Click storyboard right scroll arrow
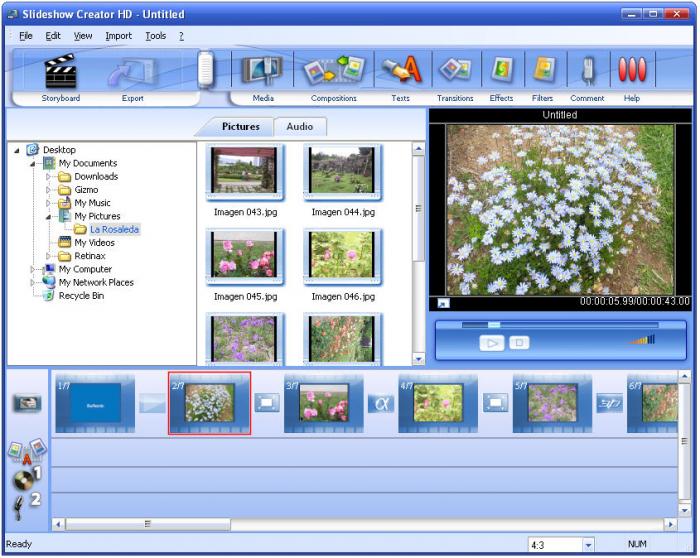The width and height of the screenshot is (700, 558). point(670,524)
